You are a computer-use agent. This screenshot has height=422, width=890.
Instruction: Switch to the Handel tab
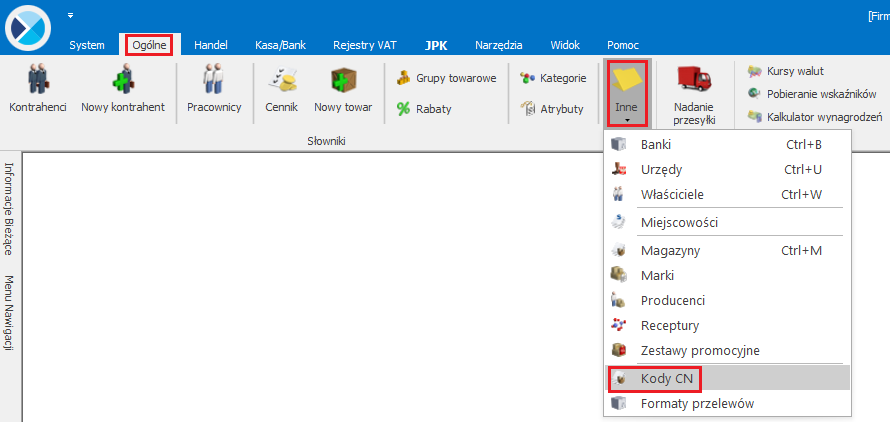pyautogui.click(x=211, y=45)
